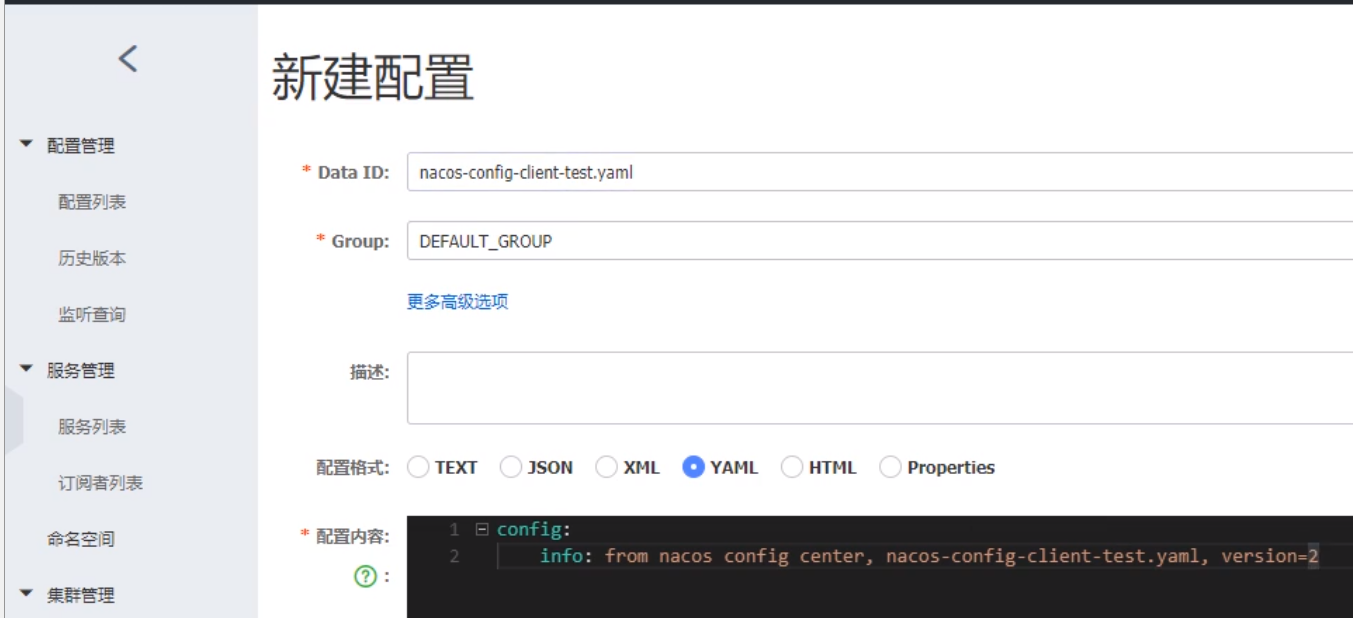The width and height of the screenshot is (1353, 618).
Task: Select the Properties format radio button
Action: point(890,467)
